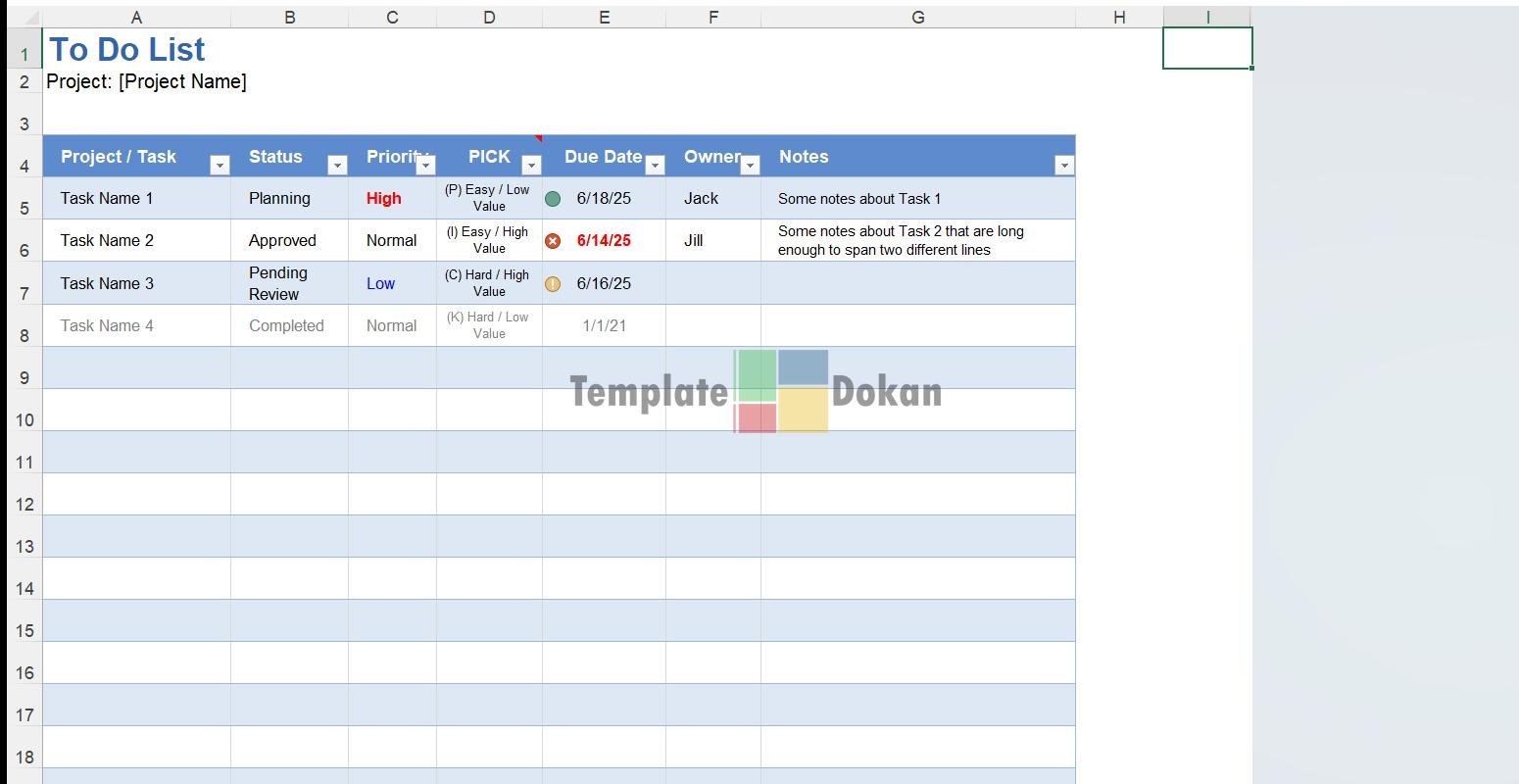Click the red comment indicator on PICK

coord(538,138)
